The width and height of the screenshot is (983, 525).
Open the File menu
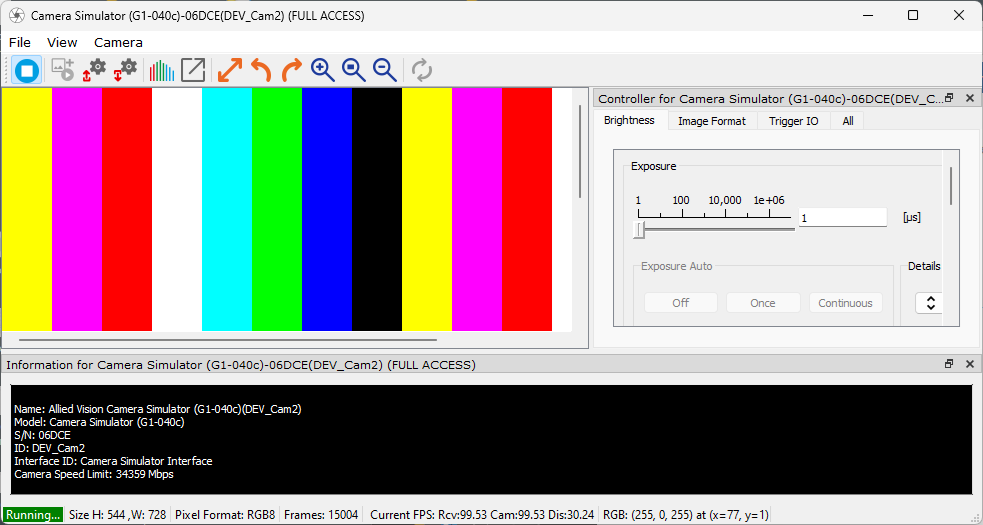tap(20, 42)
